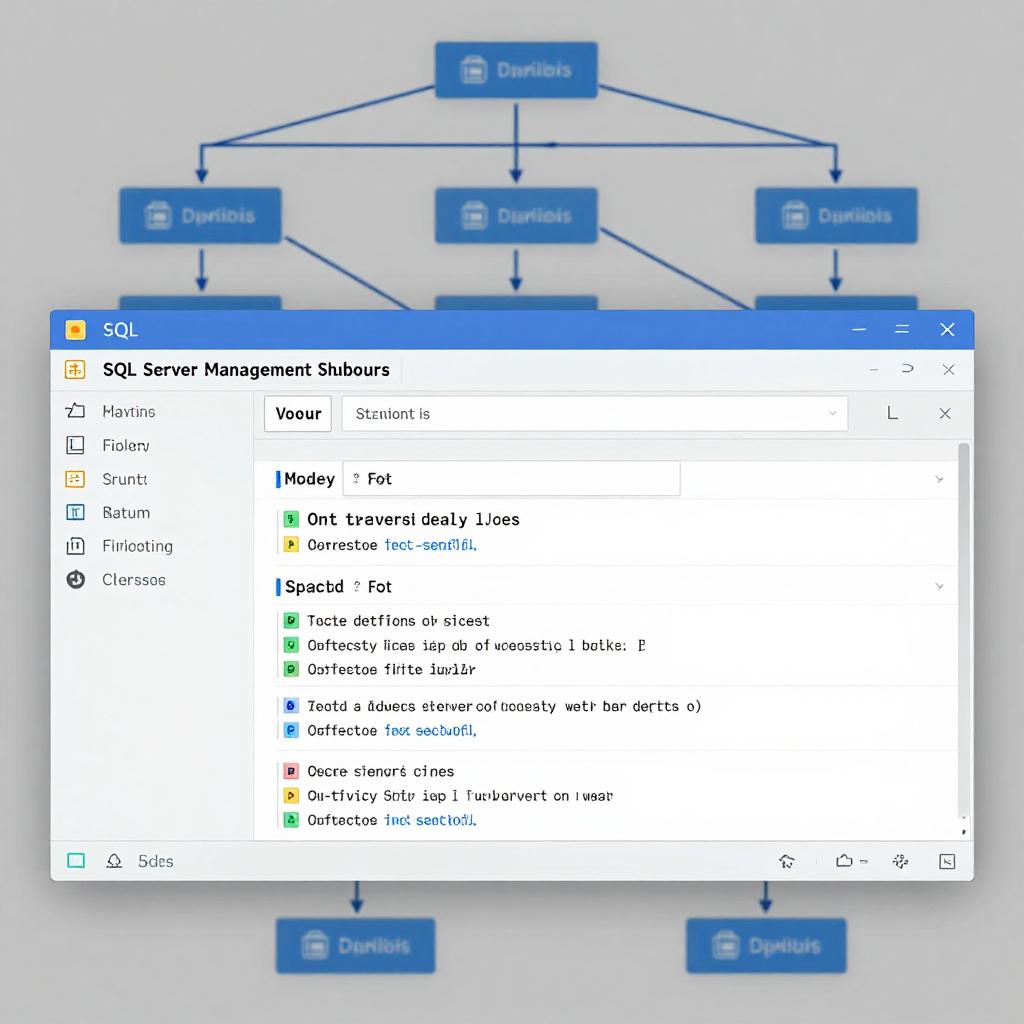This screenshot has width=1024, height=1024.
Task: Click the orange SQL app icon in title bar
Action: (76, 330)
